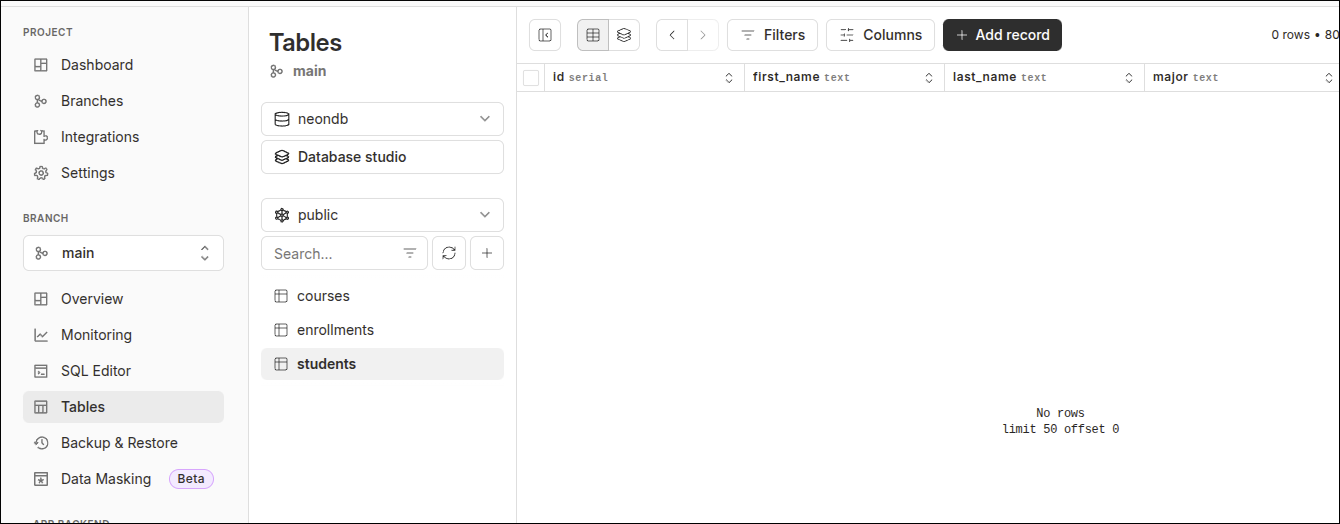
Task: Click the Add record button
Action: coord(1002,35)
